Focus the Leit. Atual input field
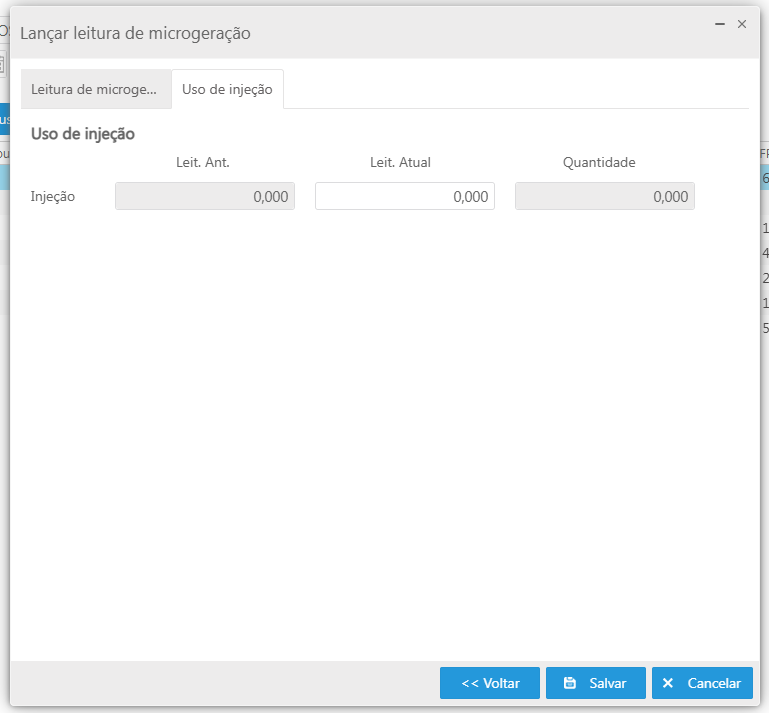The width and height of the screenshot is (769, 713). [x=405, y=196]
